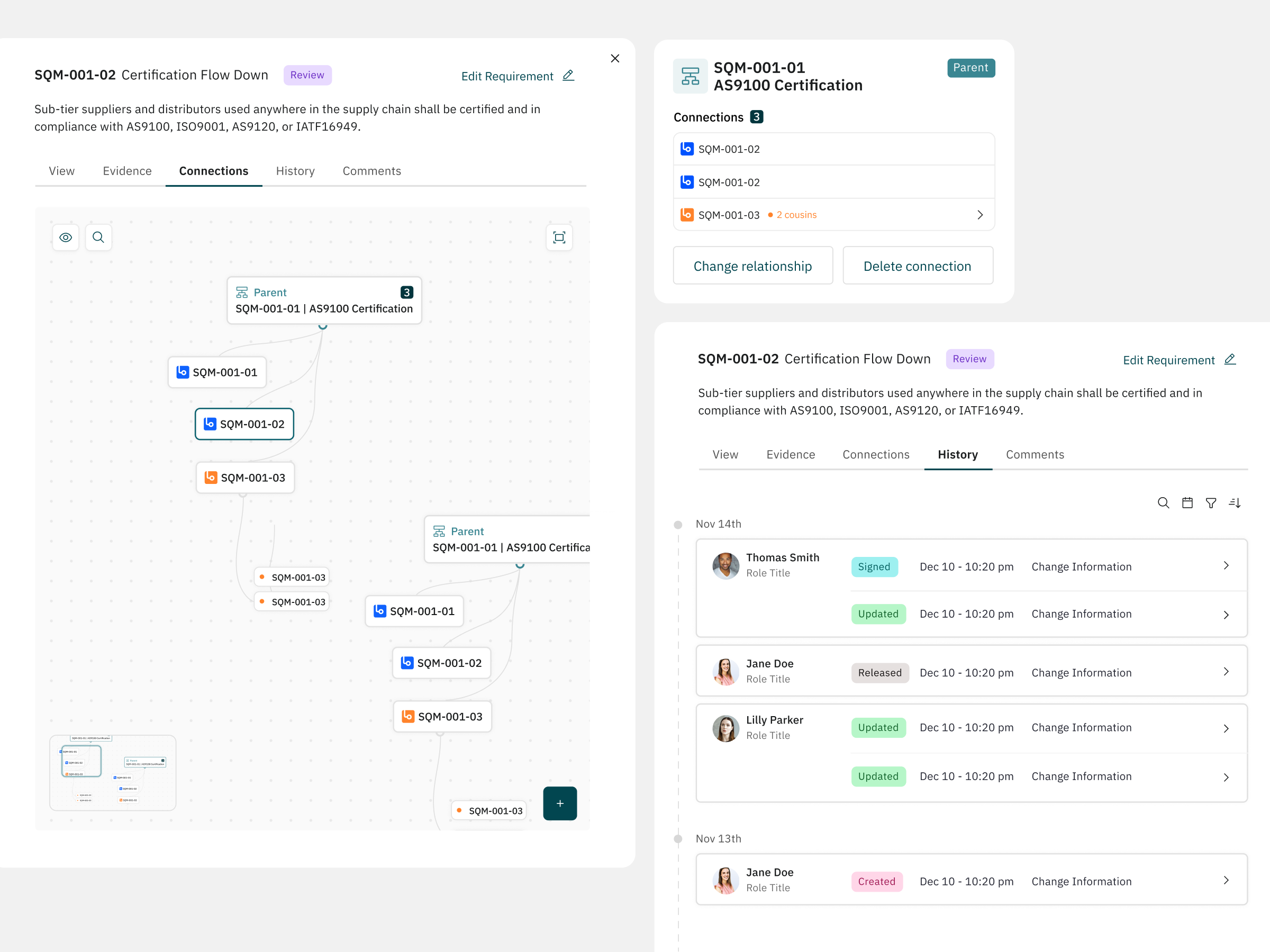
Task: Select lower SQM-001-01 graph node
Action: 414,611
